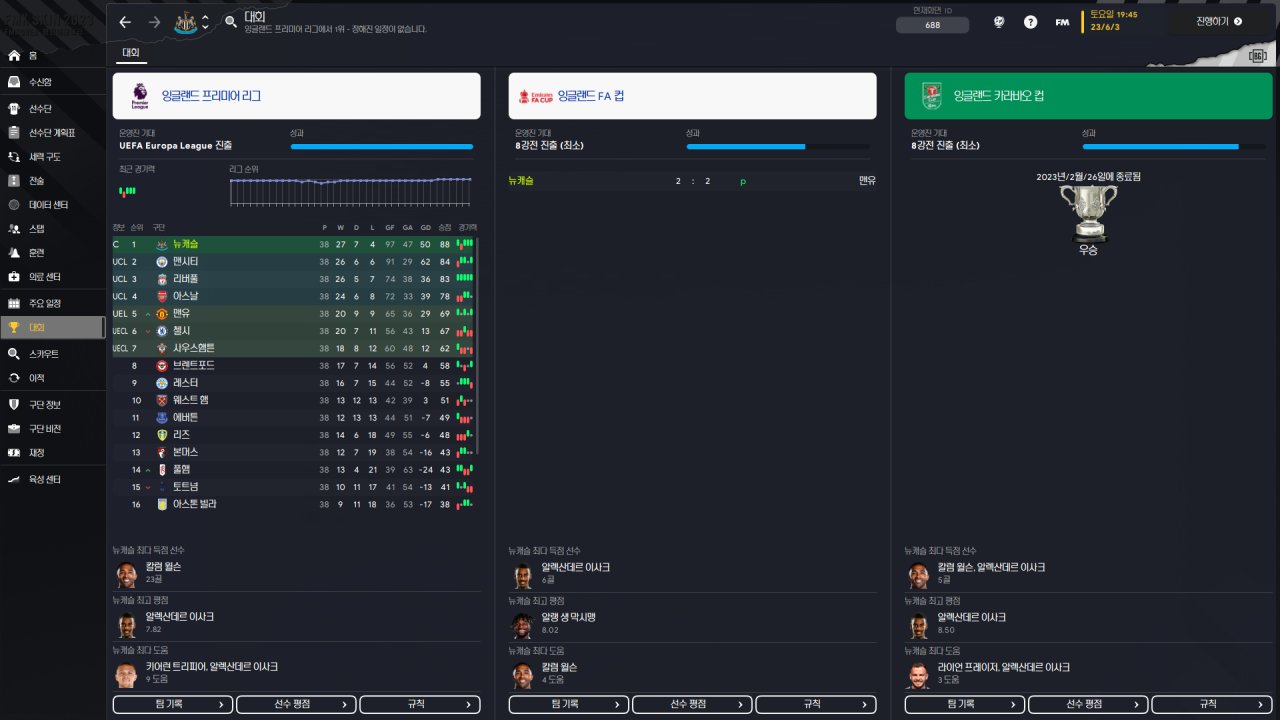Open 재정 finances in sidebar

(52, 453)
